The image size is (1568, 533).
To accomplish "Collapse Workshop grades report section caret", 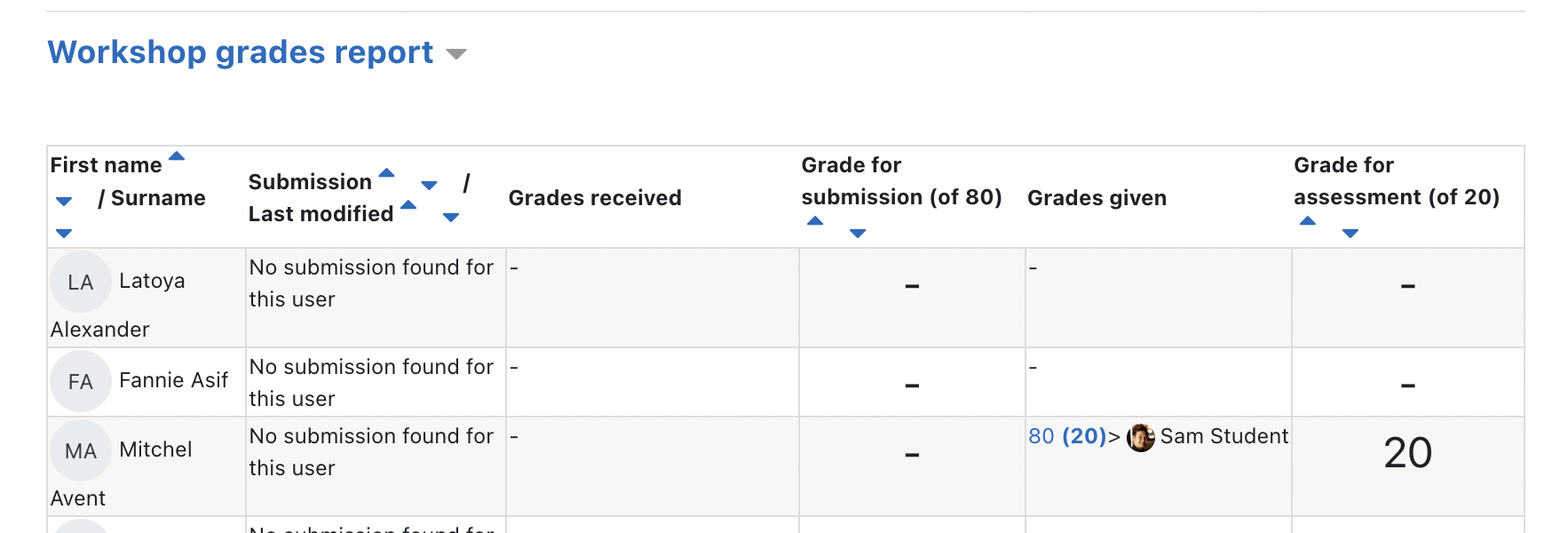I will coord(456,54).
